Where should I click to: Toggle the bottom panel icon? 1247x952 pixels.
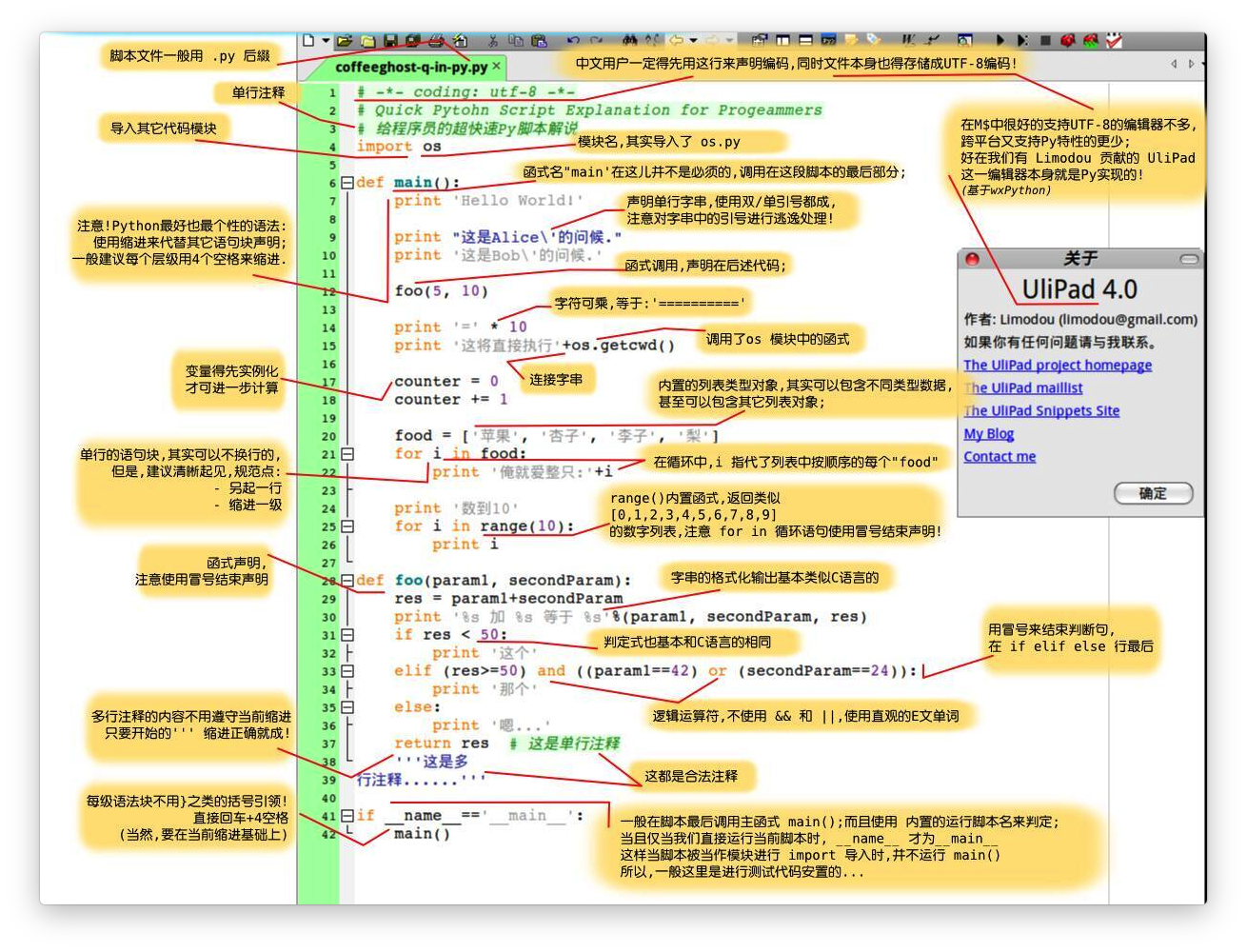point(805,41)
